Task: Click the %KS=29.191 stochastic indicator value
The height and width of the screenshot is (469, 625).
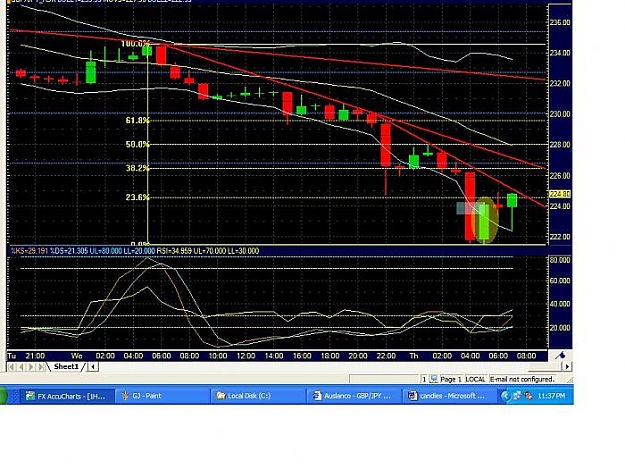Action: tap(29, 251)
